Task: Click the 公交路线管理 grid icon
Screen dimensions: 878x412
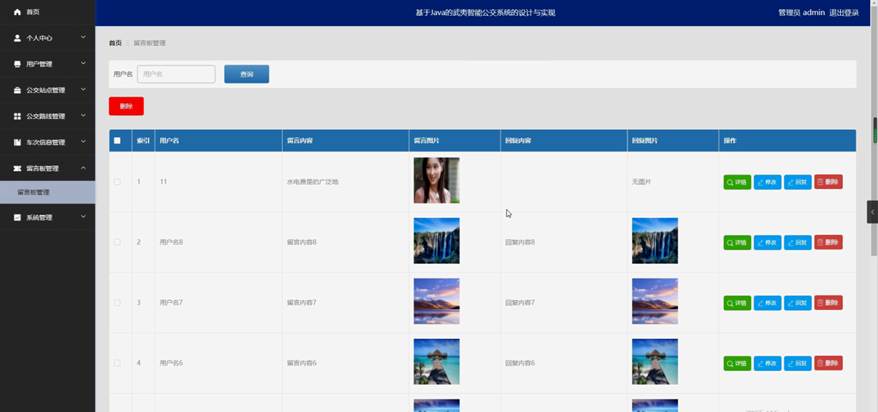Action: tap(17, 116)
